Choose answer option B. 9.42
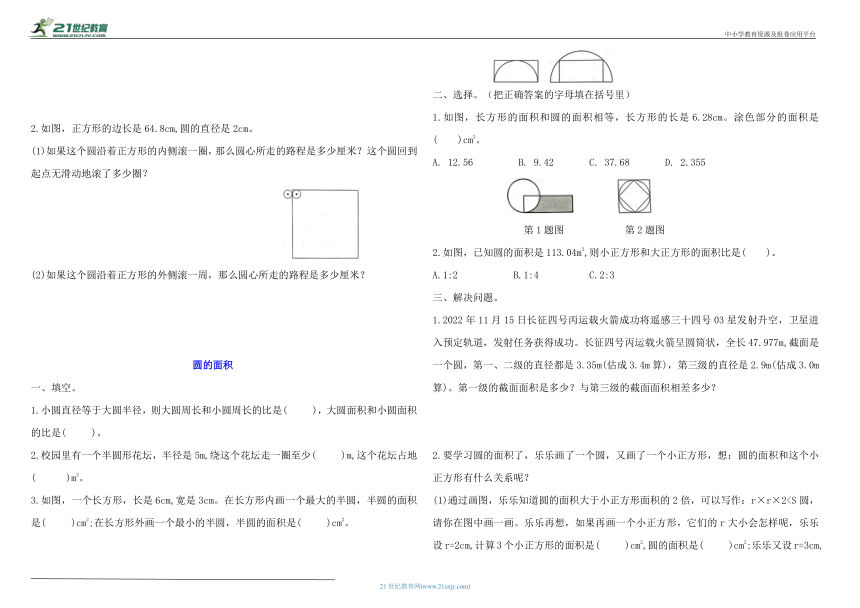Screen dimensions: 860x608 (x=536, y=162)
